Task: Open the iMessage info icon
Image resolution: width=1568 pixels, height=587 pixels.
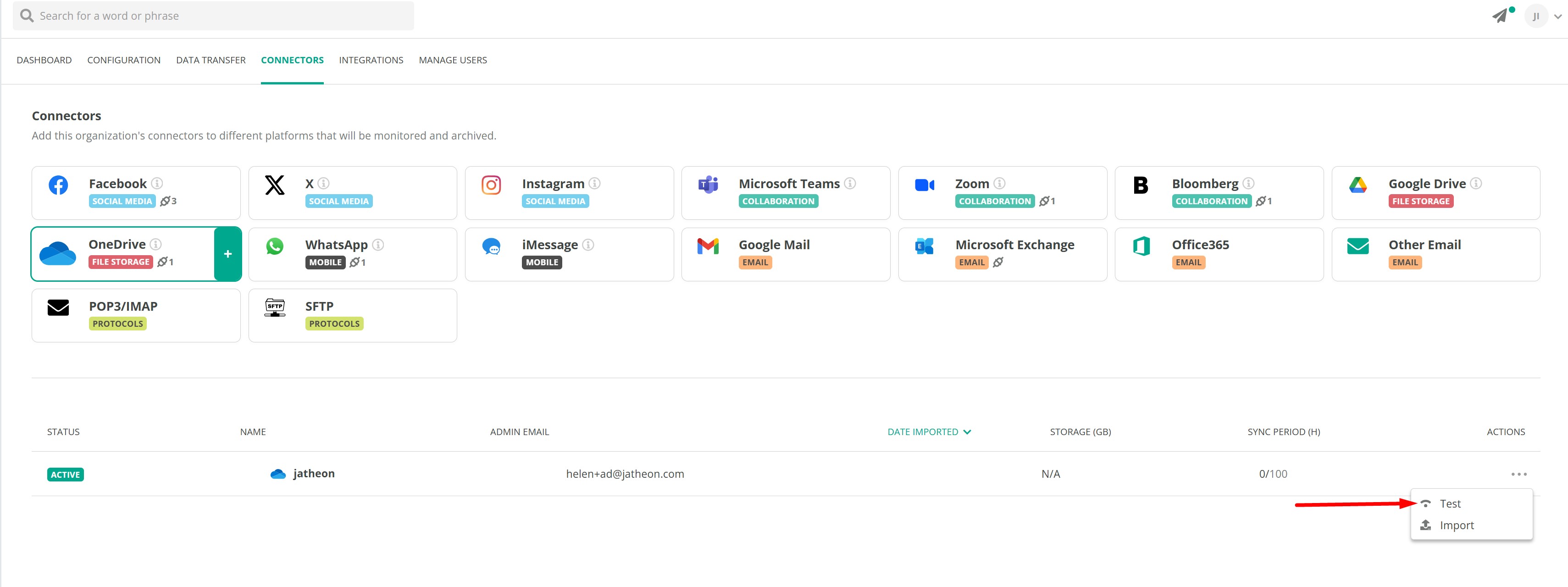Action: (588, 245)
